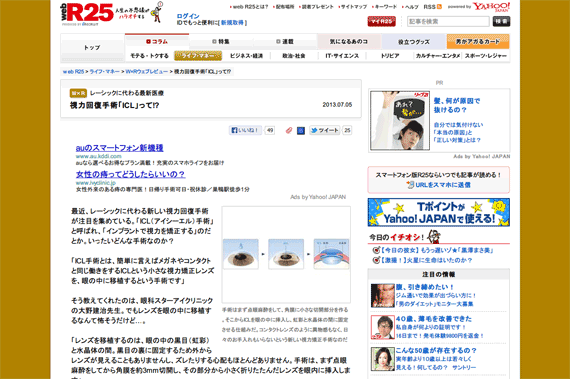
Task: Click the Twitter ツイート button
Action: tap(325, 130)
